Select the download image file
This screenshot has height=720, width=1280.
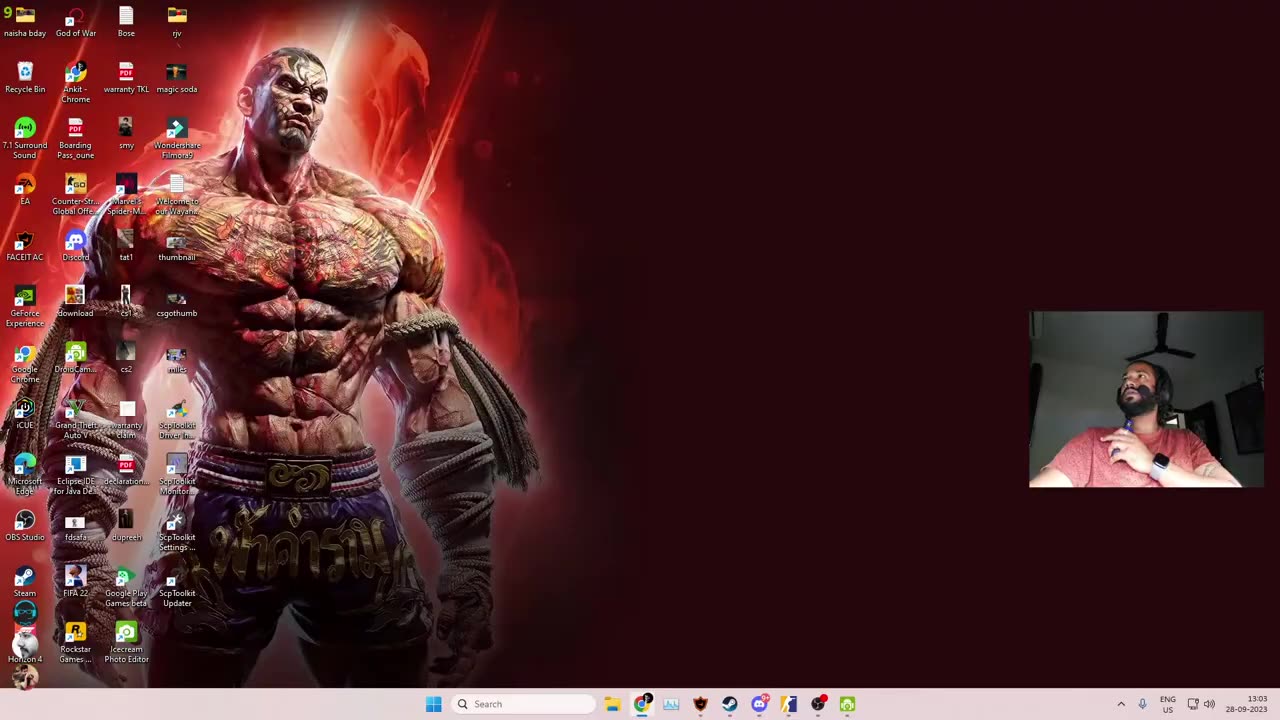tap(76, 302)
